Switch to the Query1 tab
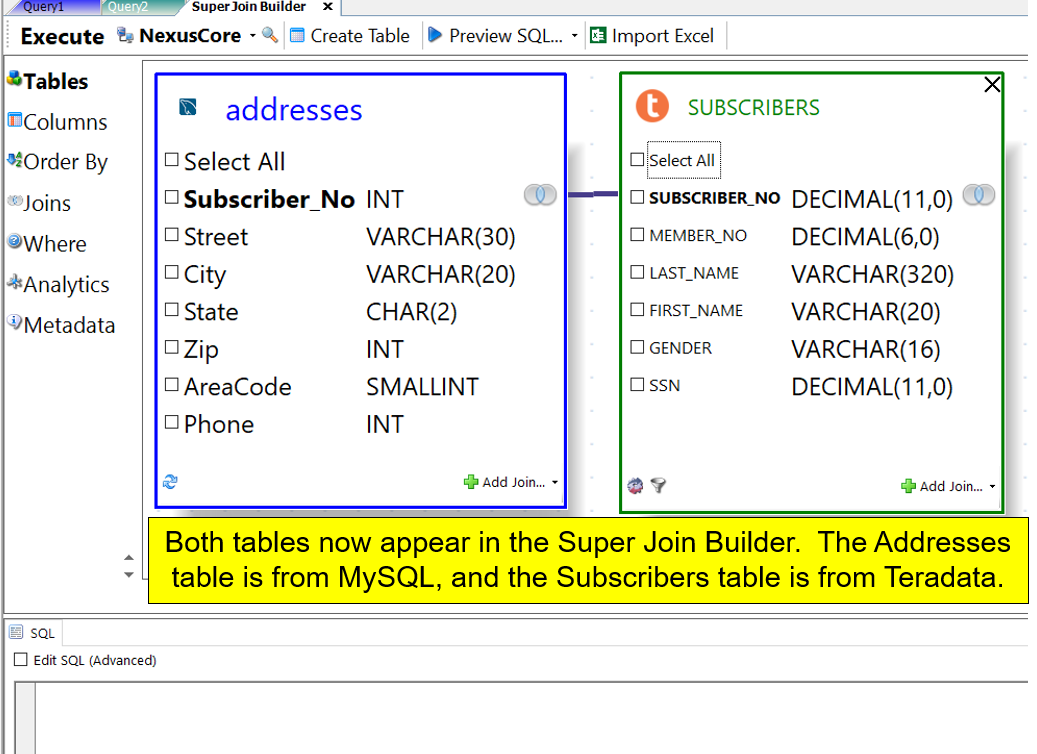This screenshot has width=1037, height=754. [45, 7]
